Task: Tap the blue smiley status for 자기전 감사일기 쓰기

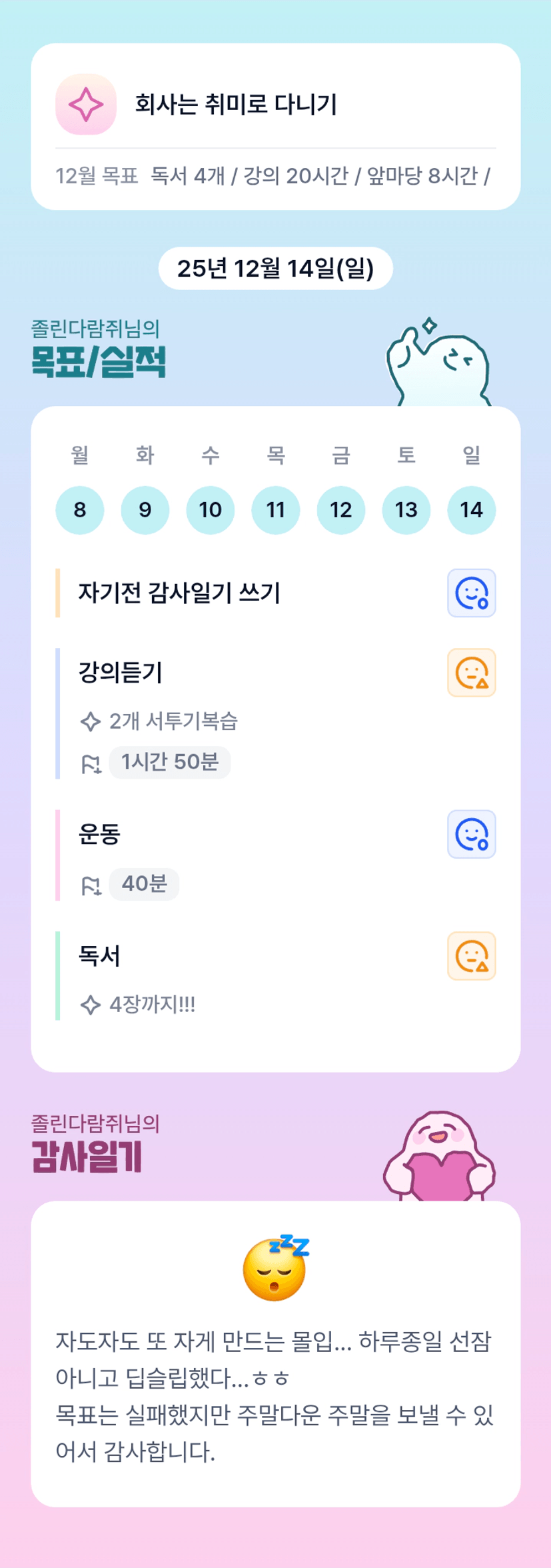Action: (x=471, y=593)
